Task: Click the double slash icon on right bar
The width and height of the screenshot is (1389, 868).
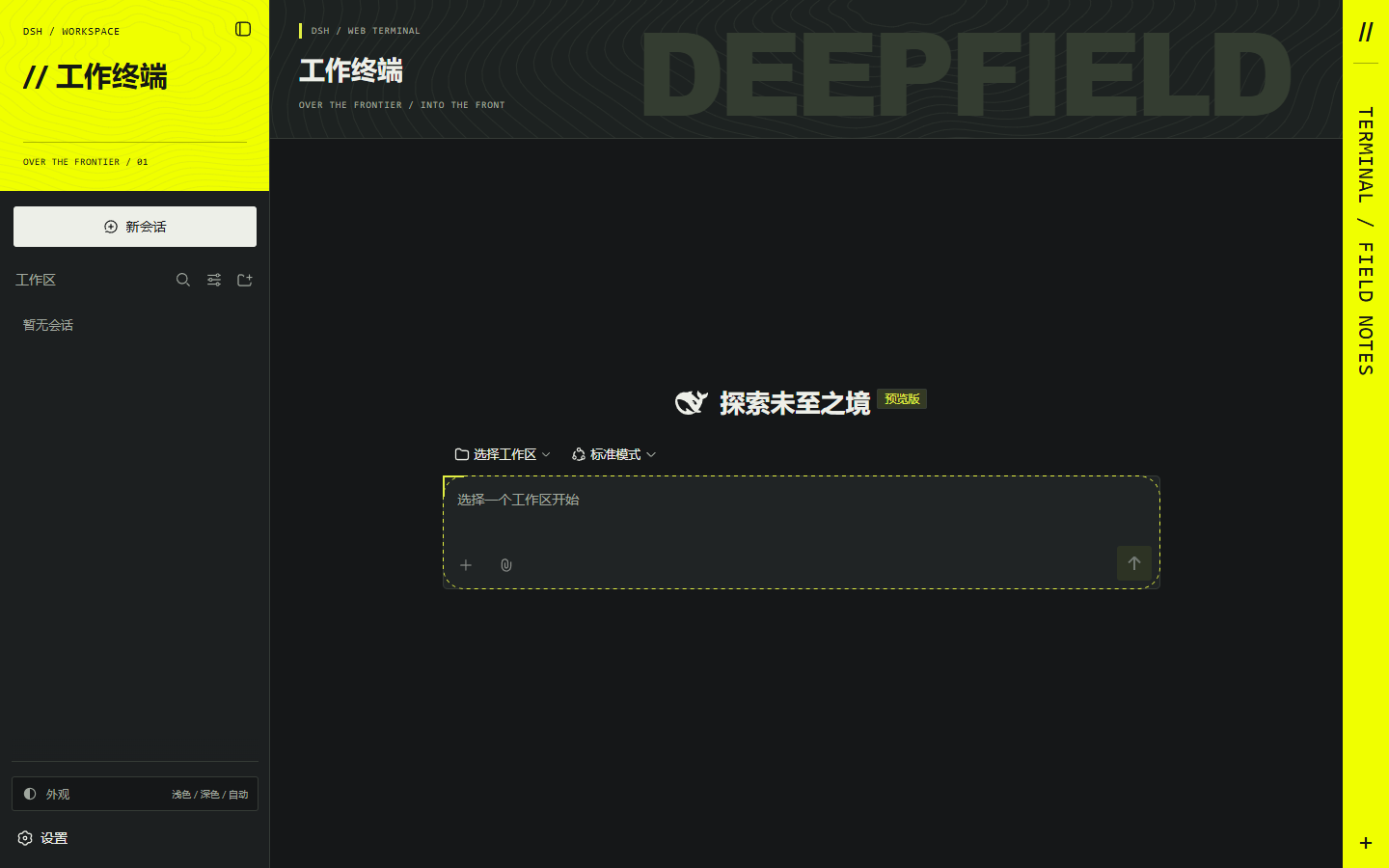Action: (x=1366, y=32)
